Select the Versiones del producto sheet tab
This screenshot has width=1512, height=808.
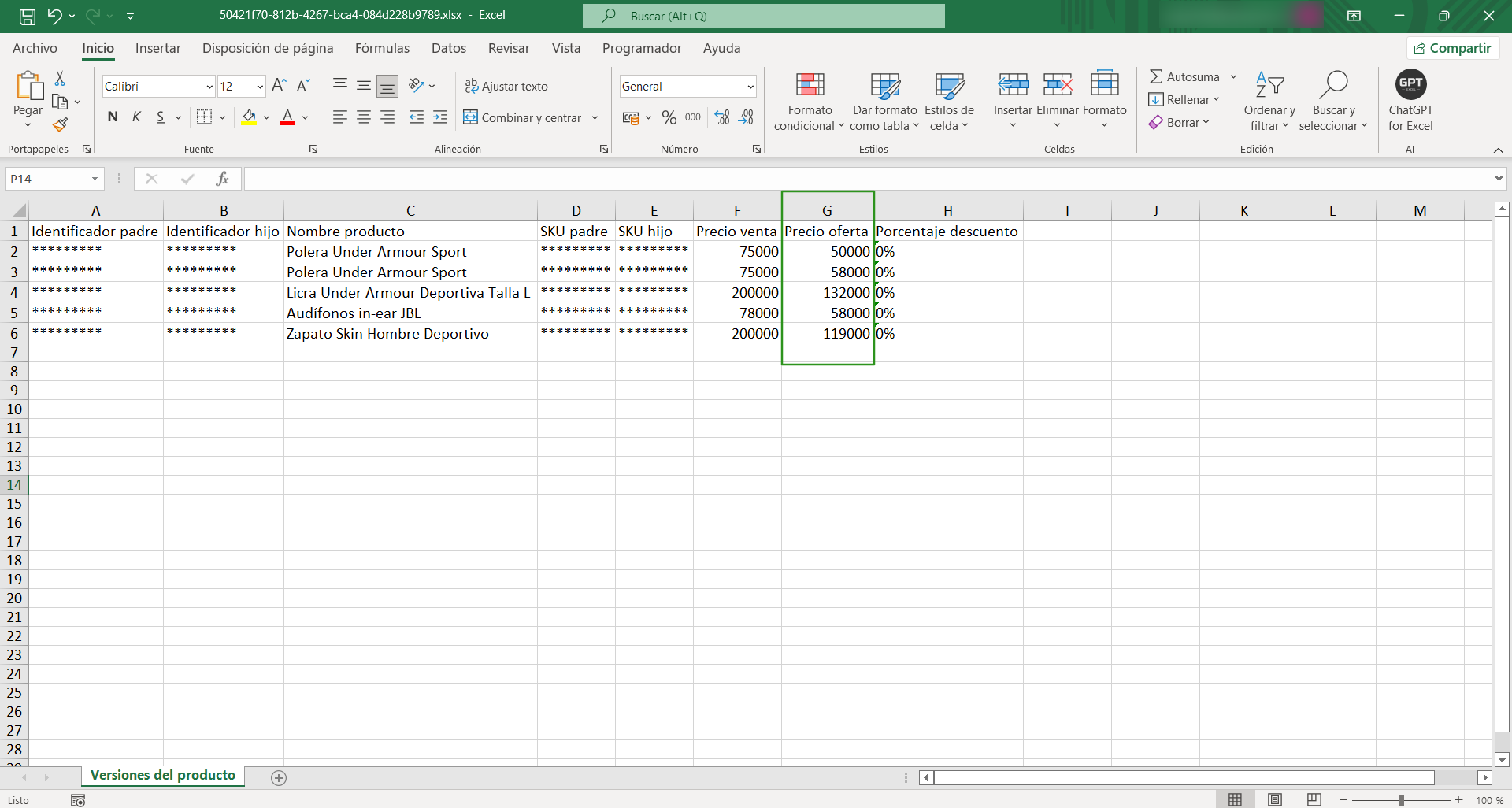click(163, 776)
